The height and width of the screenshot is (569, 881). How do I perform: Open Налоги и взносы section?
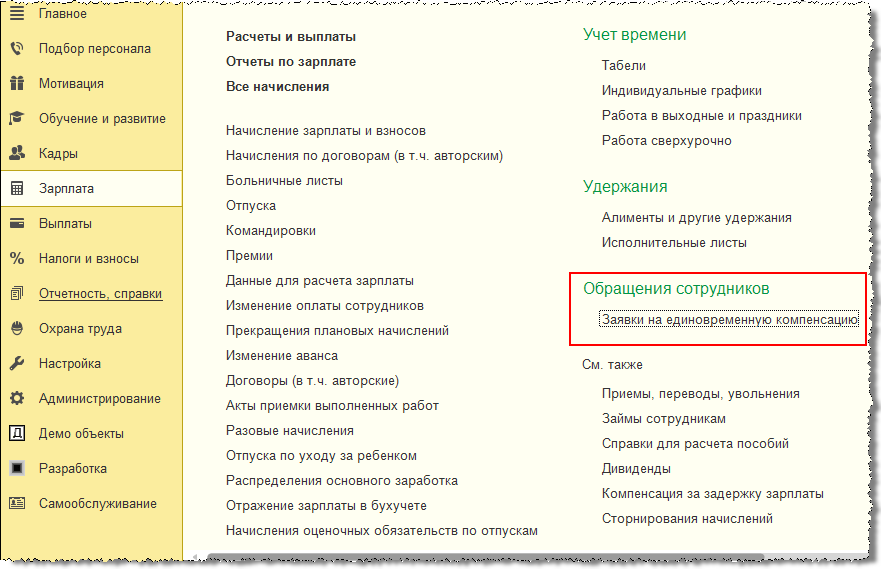(x=88, y=258)
